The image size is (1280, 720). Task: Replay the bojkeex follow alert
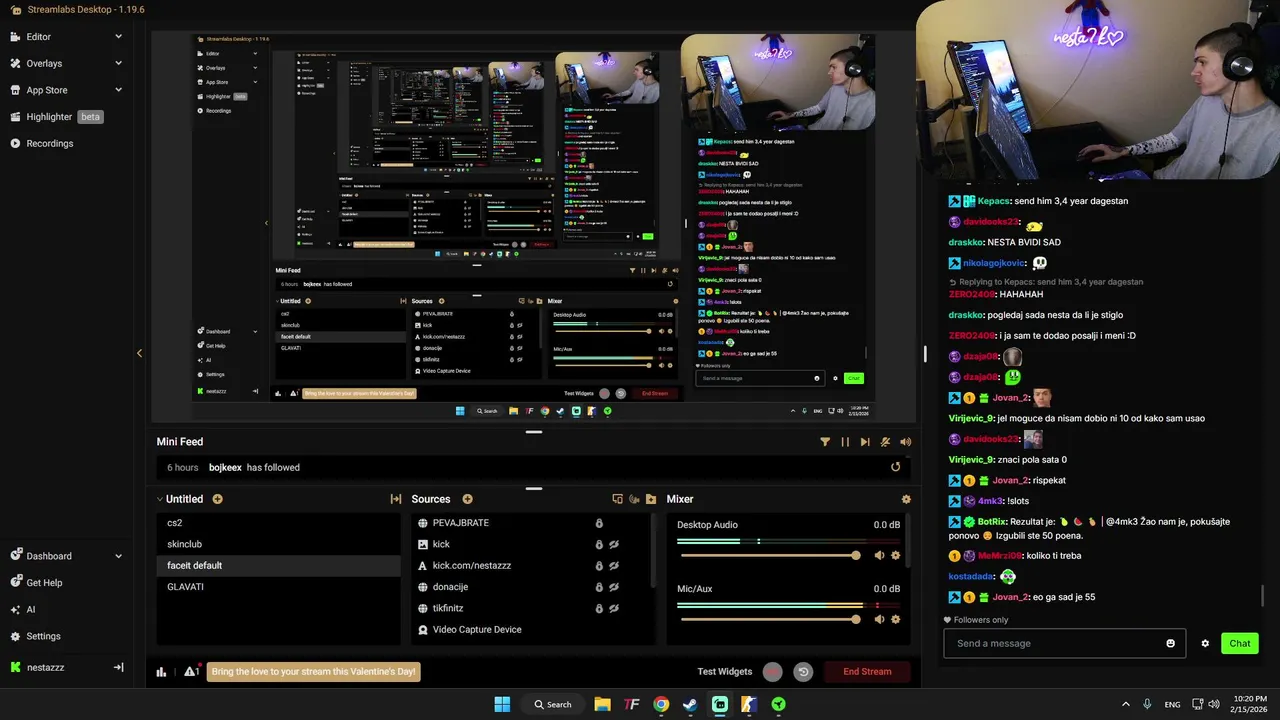(x=895, y=467)
